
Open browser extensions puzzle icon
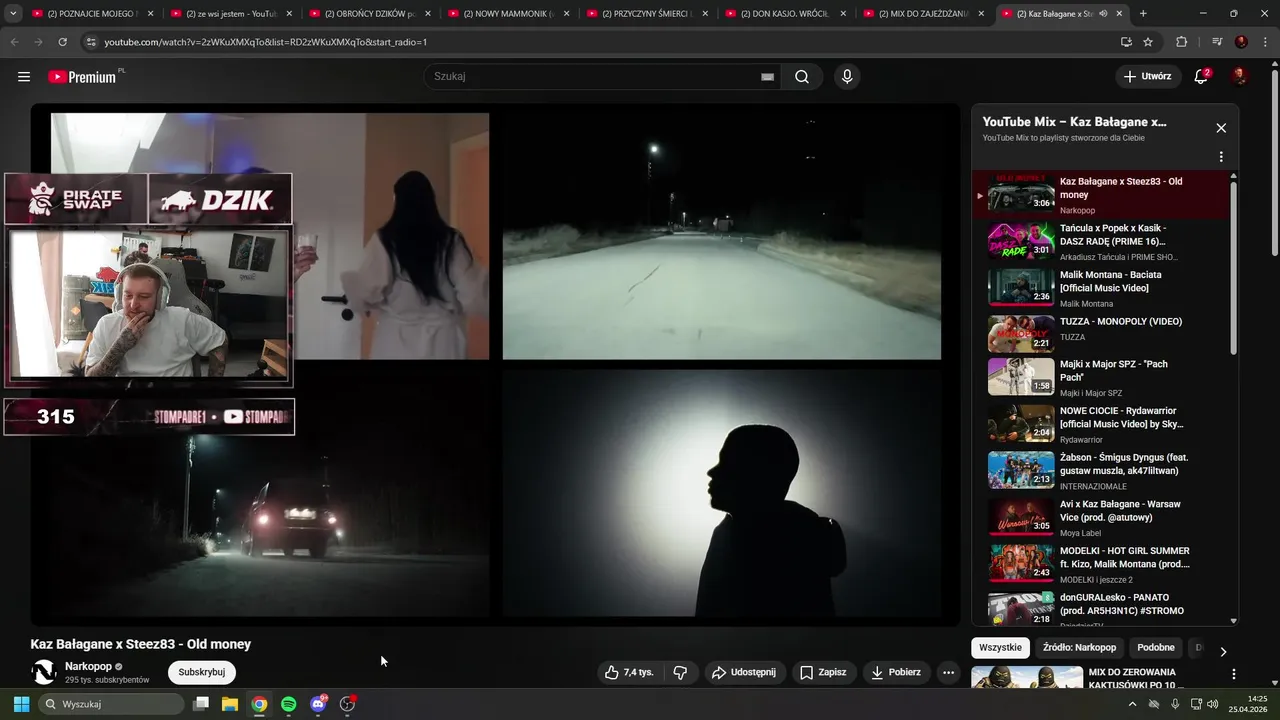coord(1181,42)
